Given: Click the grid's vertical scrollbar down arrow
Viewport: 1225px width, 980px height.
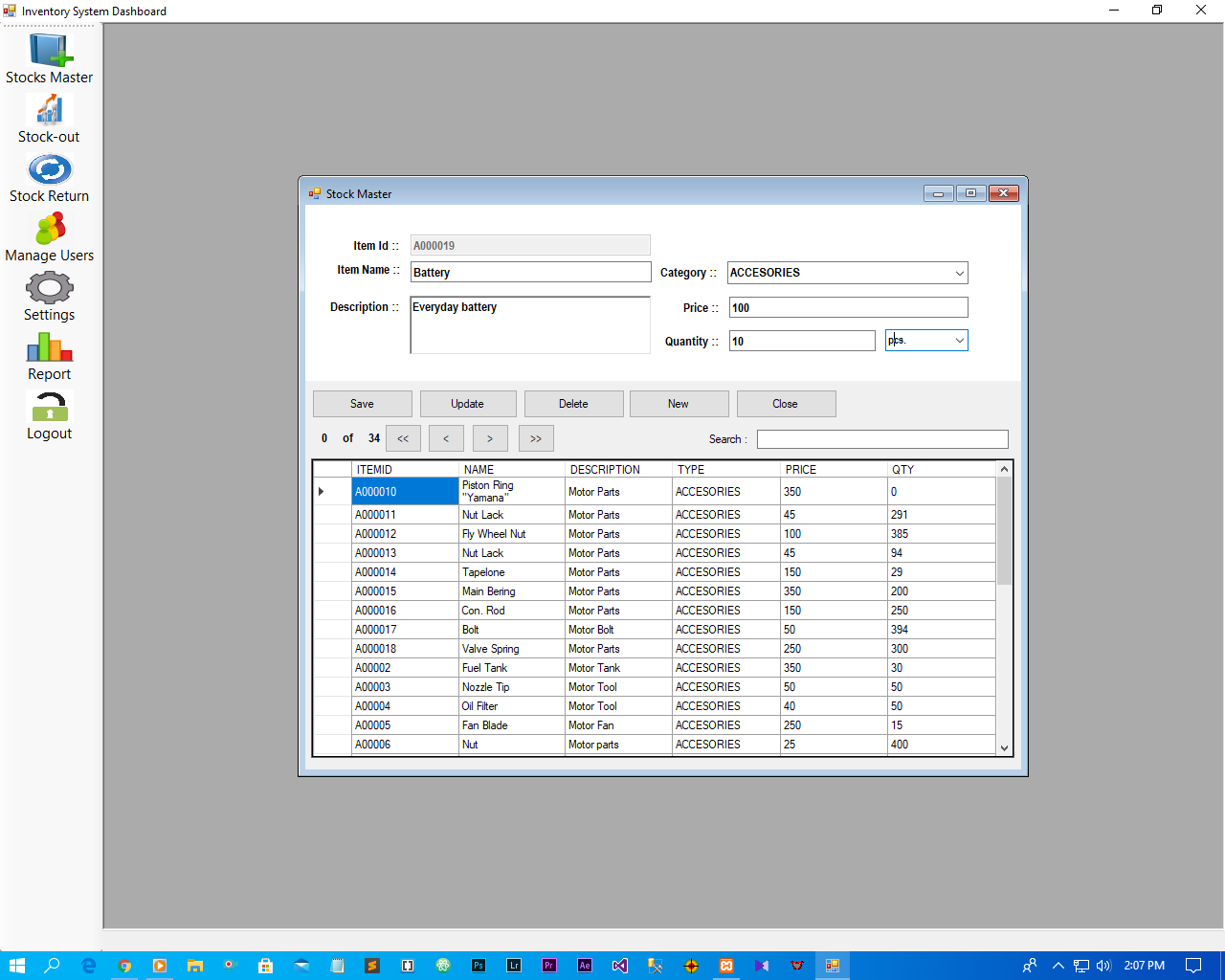Looking at the screenshot, I should click(x=1004, y=747).
